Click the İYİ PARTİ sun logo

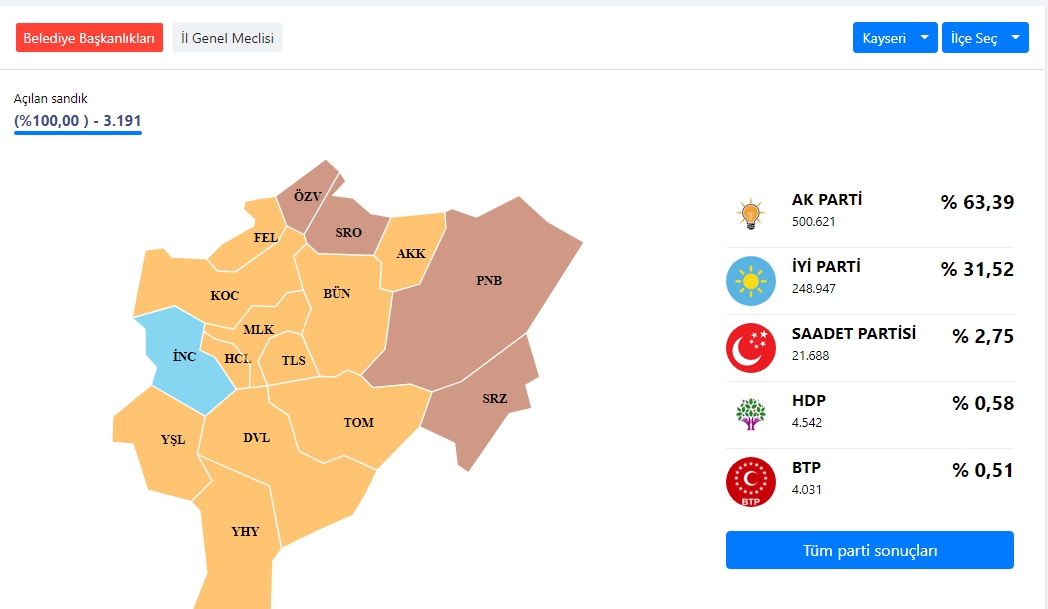(x=751, y=281)
